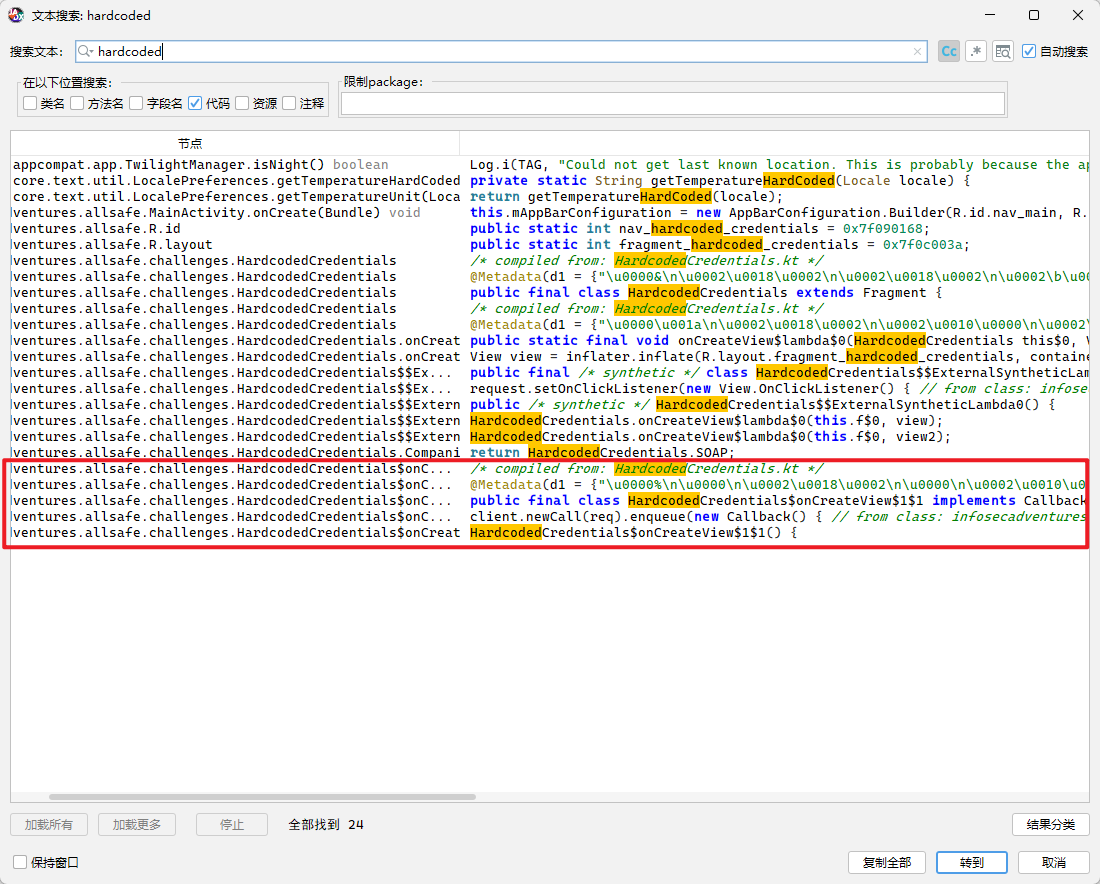Image resolution: width=1100 pixels, height=884 pixels.
Task: Click the jadx app icon in title bar
Action: coord(15,15)
